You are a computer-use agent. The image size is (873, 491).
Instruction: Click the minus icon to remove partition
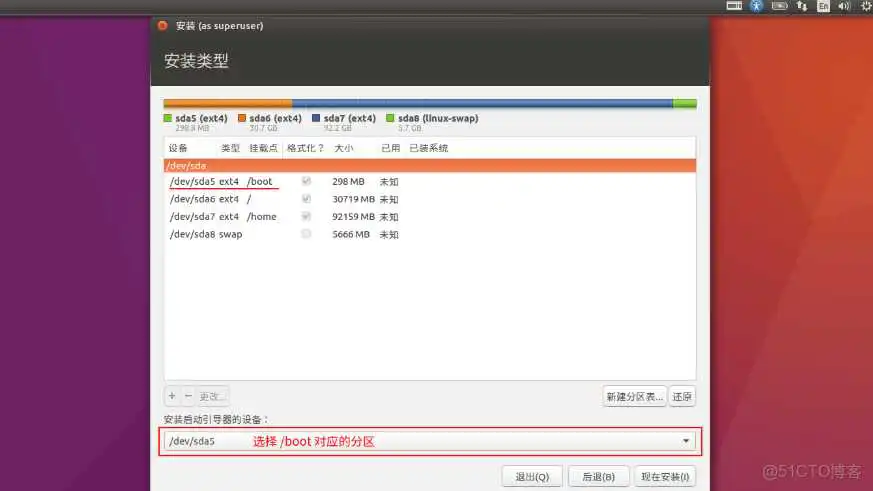[x=188, y=396]
